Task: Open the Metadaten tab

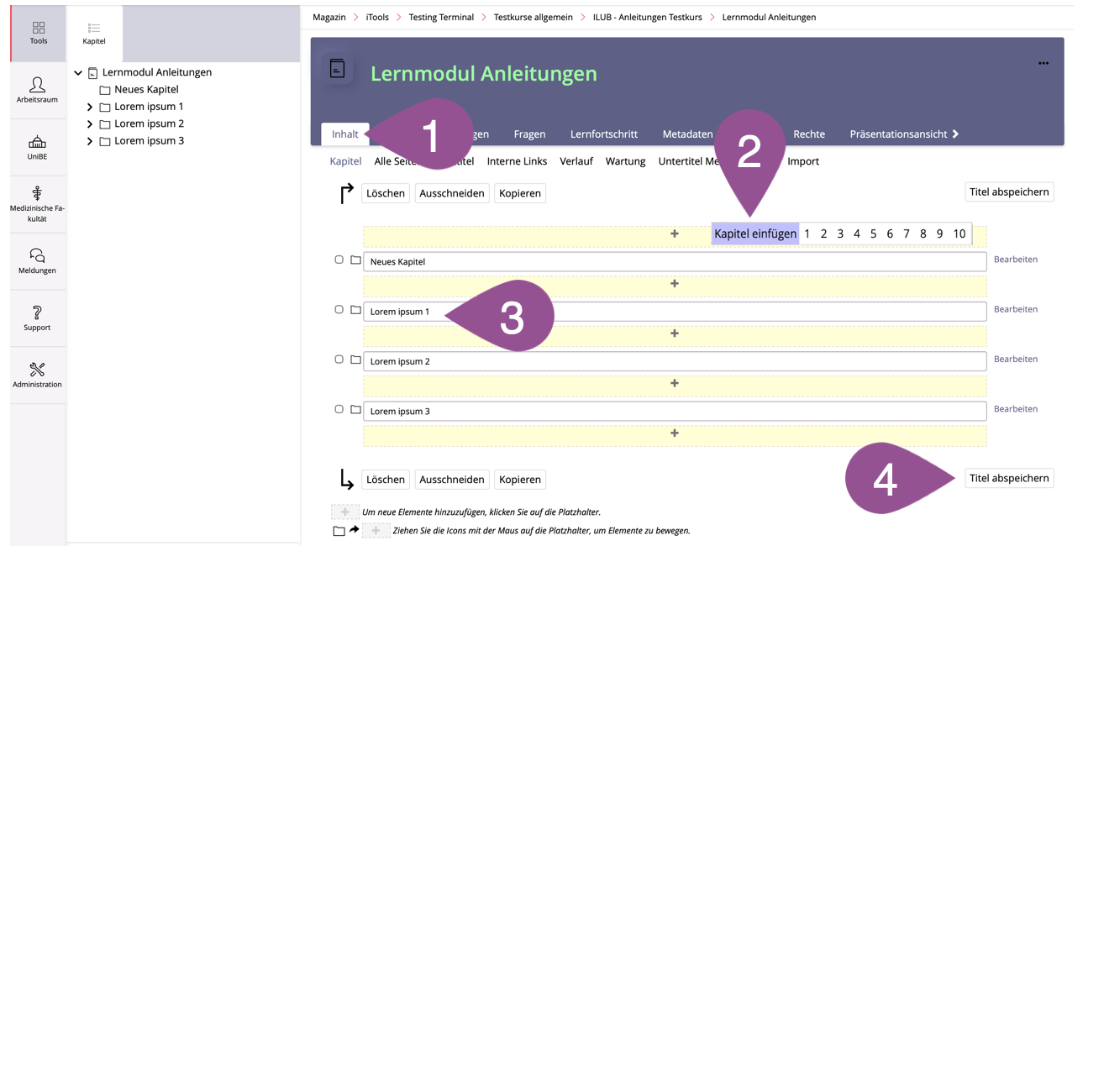Action: tap(686, 134)
